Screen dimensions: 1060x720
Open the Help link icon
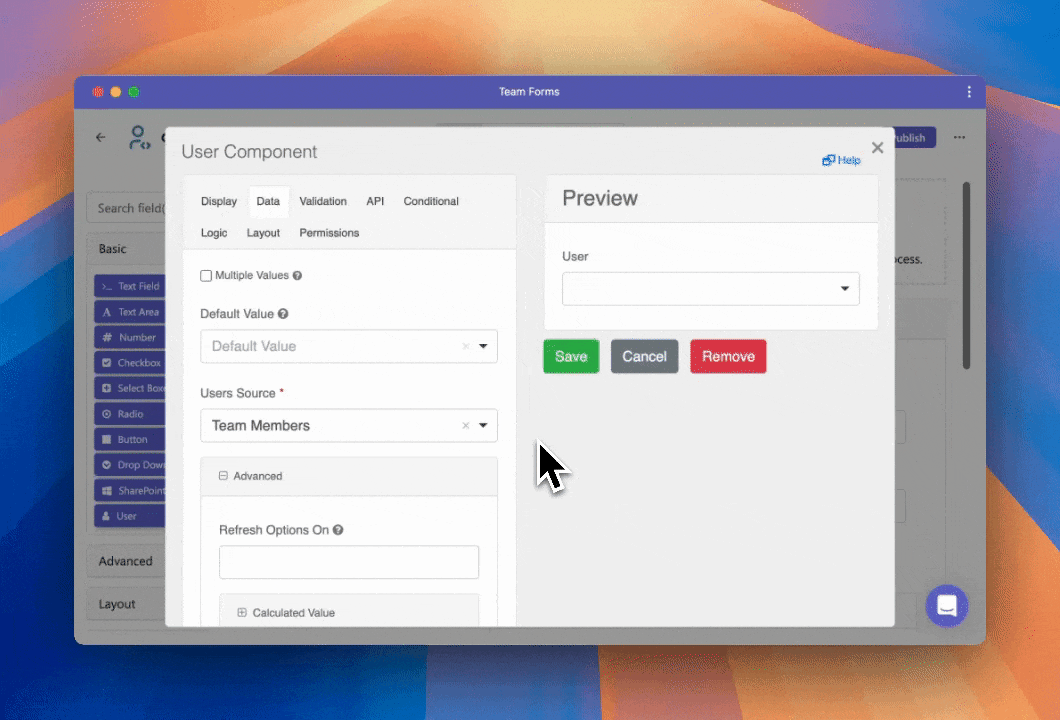[828, 160]
